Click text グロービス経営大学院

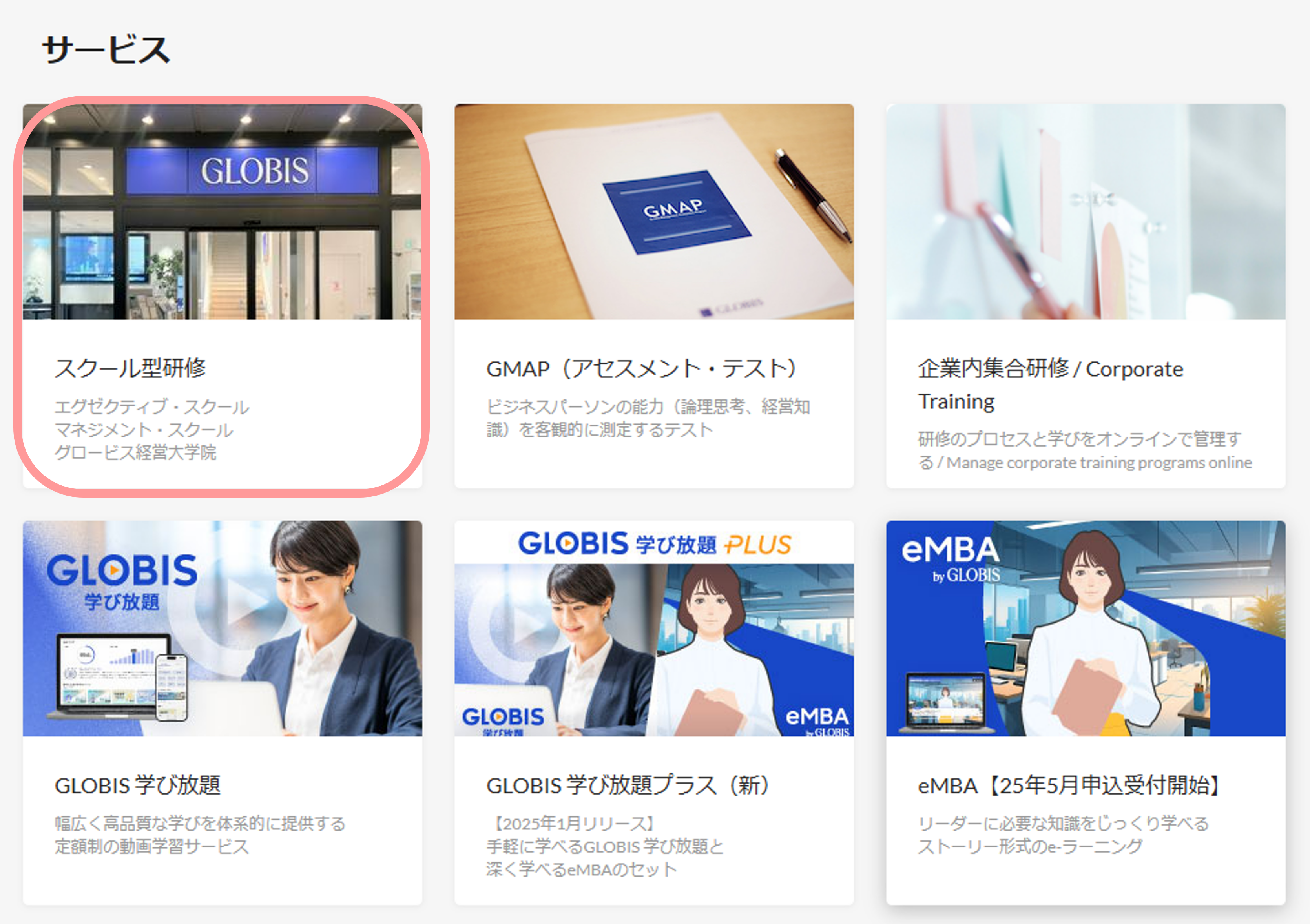click(135, 452)
